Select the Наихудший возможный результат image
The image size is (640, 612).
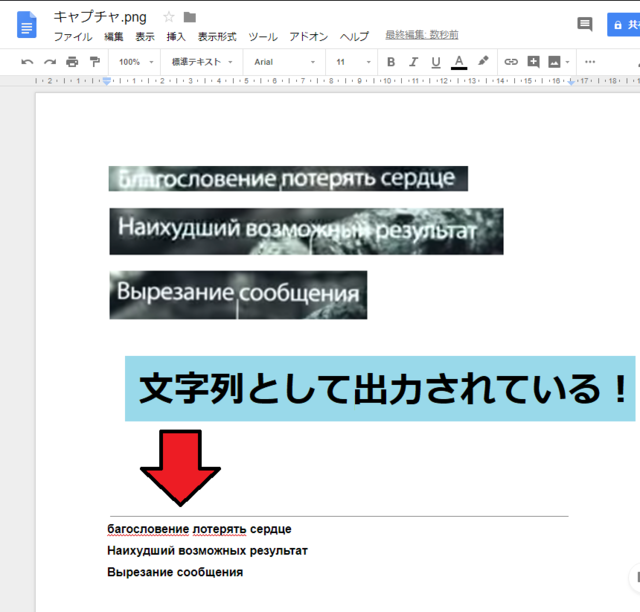(x=307, y=231)
